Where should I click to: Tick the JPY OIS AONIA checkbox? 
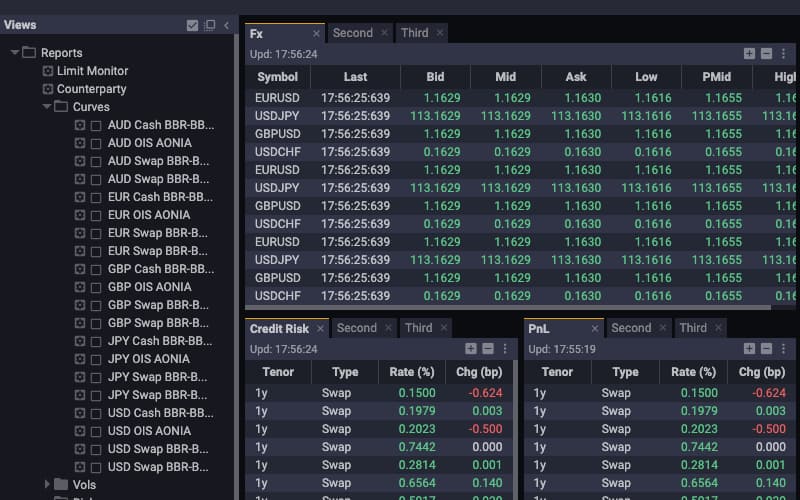[x=96, y=359]
